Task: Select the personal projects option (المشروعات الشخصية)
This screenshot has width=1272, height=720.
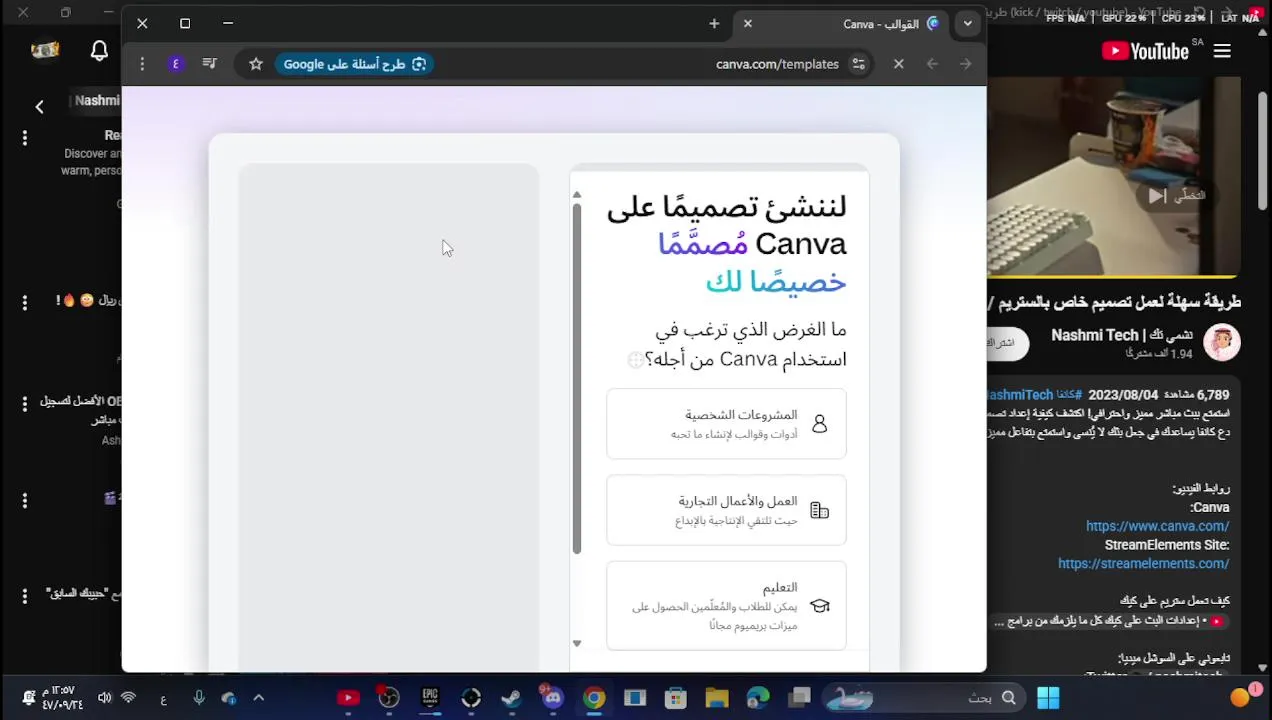Action: point(726,424)
